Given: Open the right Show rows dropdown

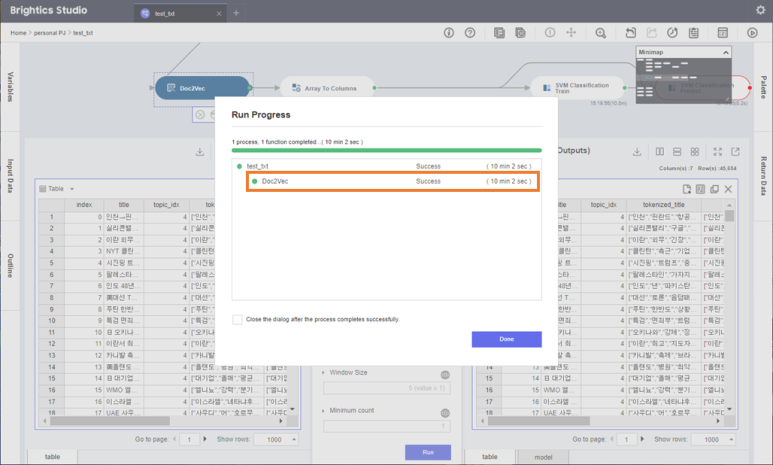Looking at the screenshot, I should tap(713, 439).
